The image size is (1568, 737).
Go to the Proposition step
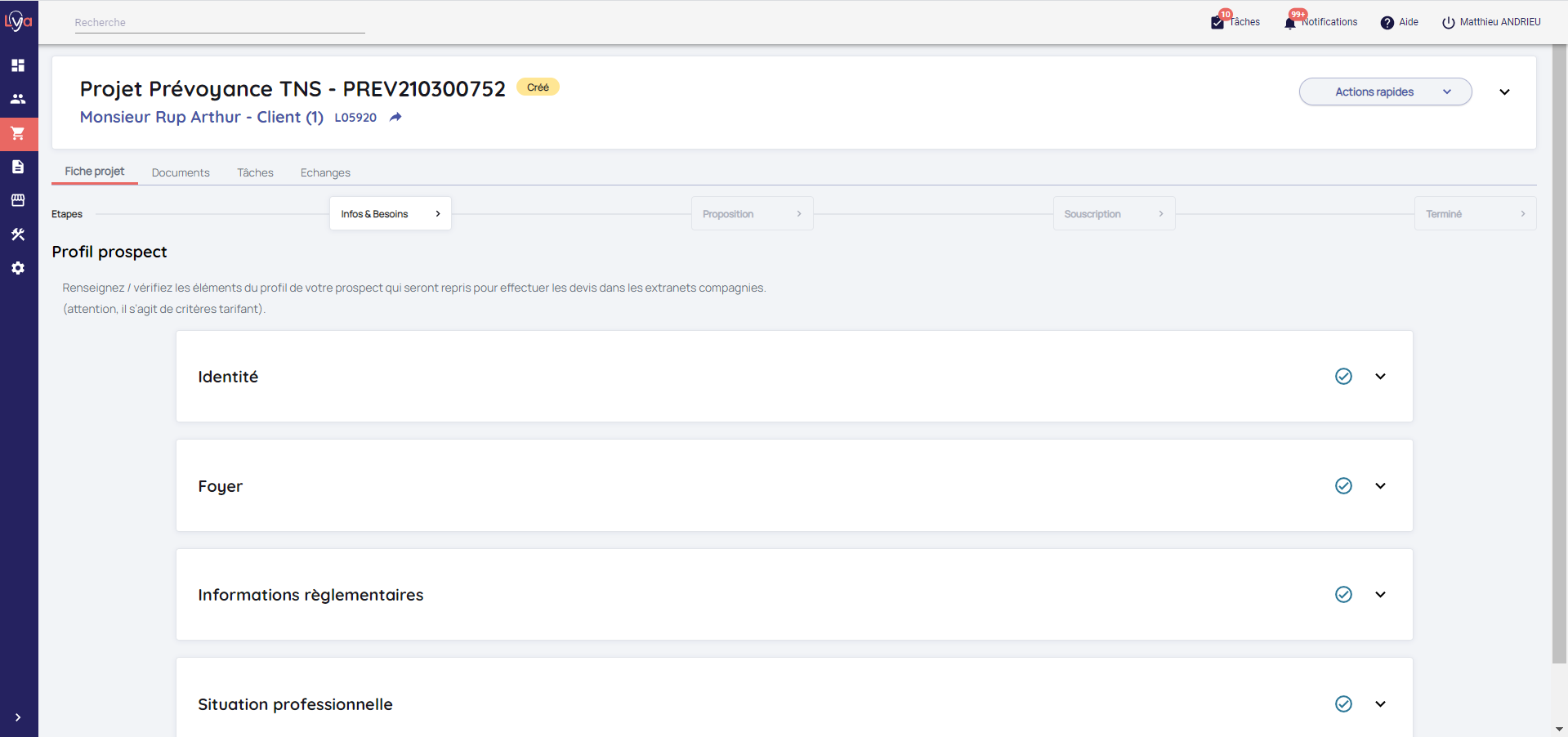point(752,214)
